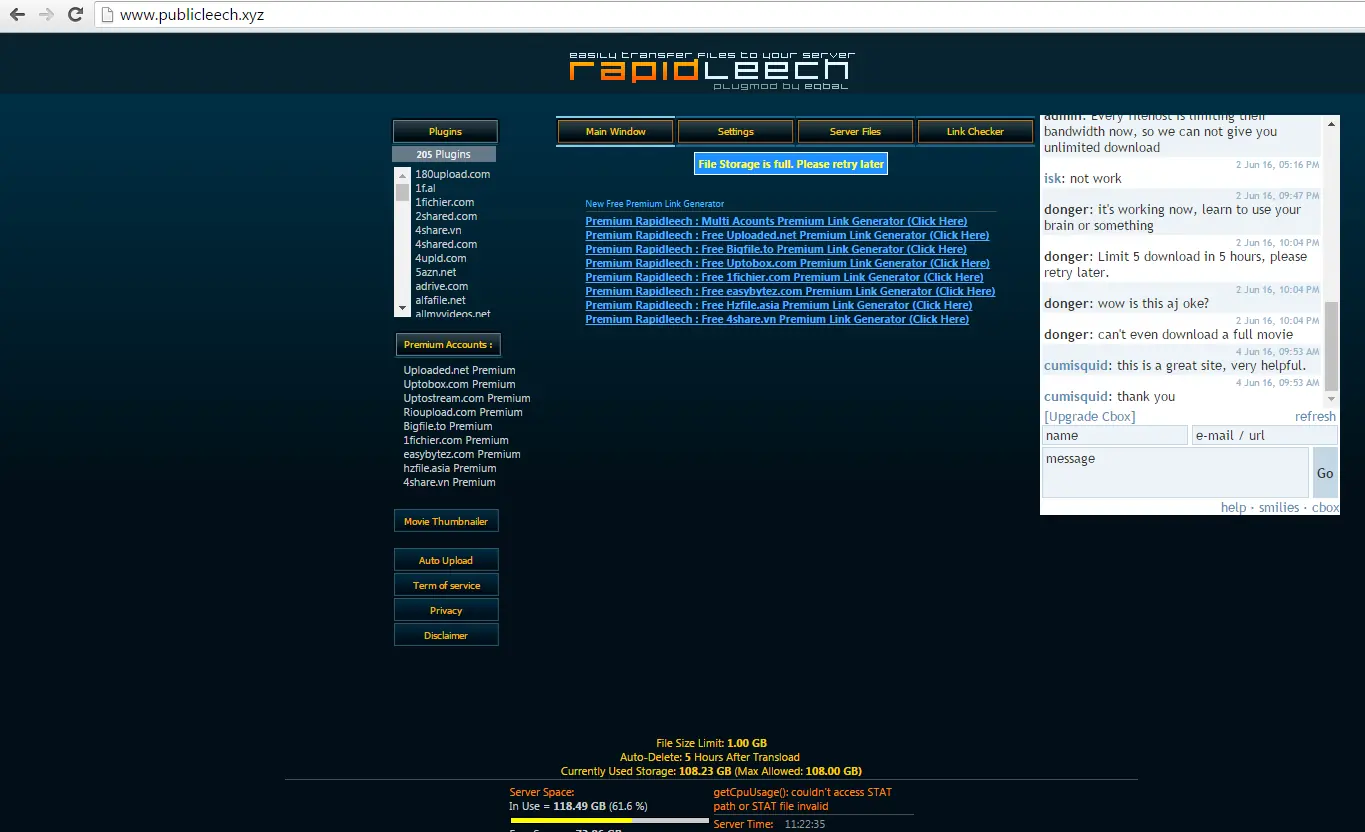Click the plugins list scroll-up arrow

pyautogui.click(x=402, y=175)
